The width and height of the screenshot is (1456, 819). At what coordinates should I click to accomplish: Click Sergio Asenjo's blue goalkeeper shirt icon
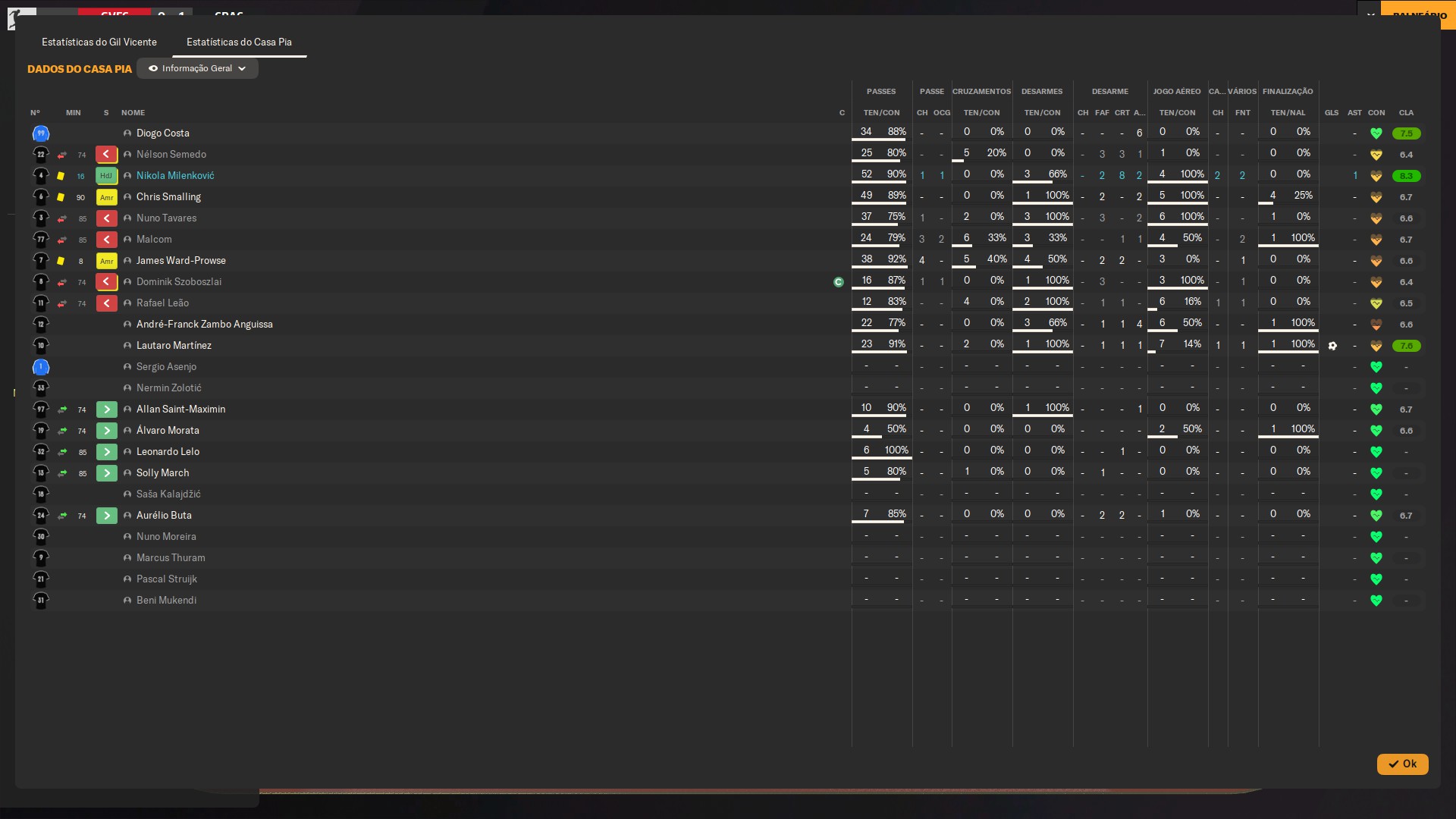click(41, 367)
